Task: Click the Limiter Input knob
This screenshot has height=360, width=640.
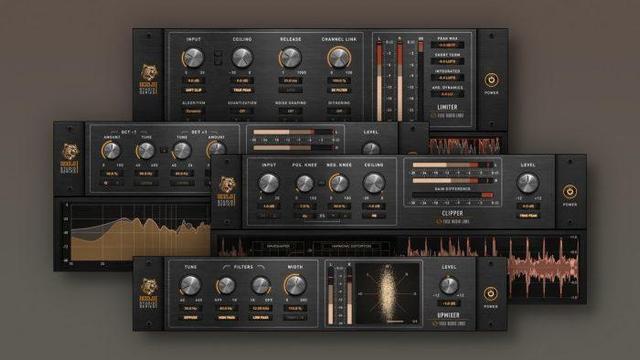Action: click(x=193, y=58)
